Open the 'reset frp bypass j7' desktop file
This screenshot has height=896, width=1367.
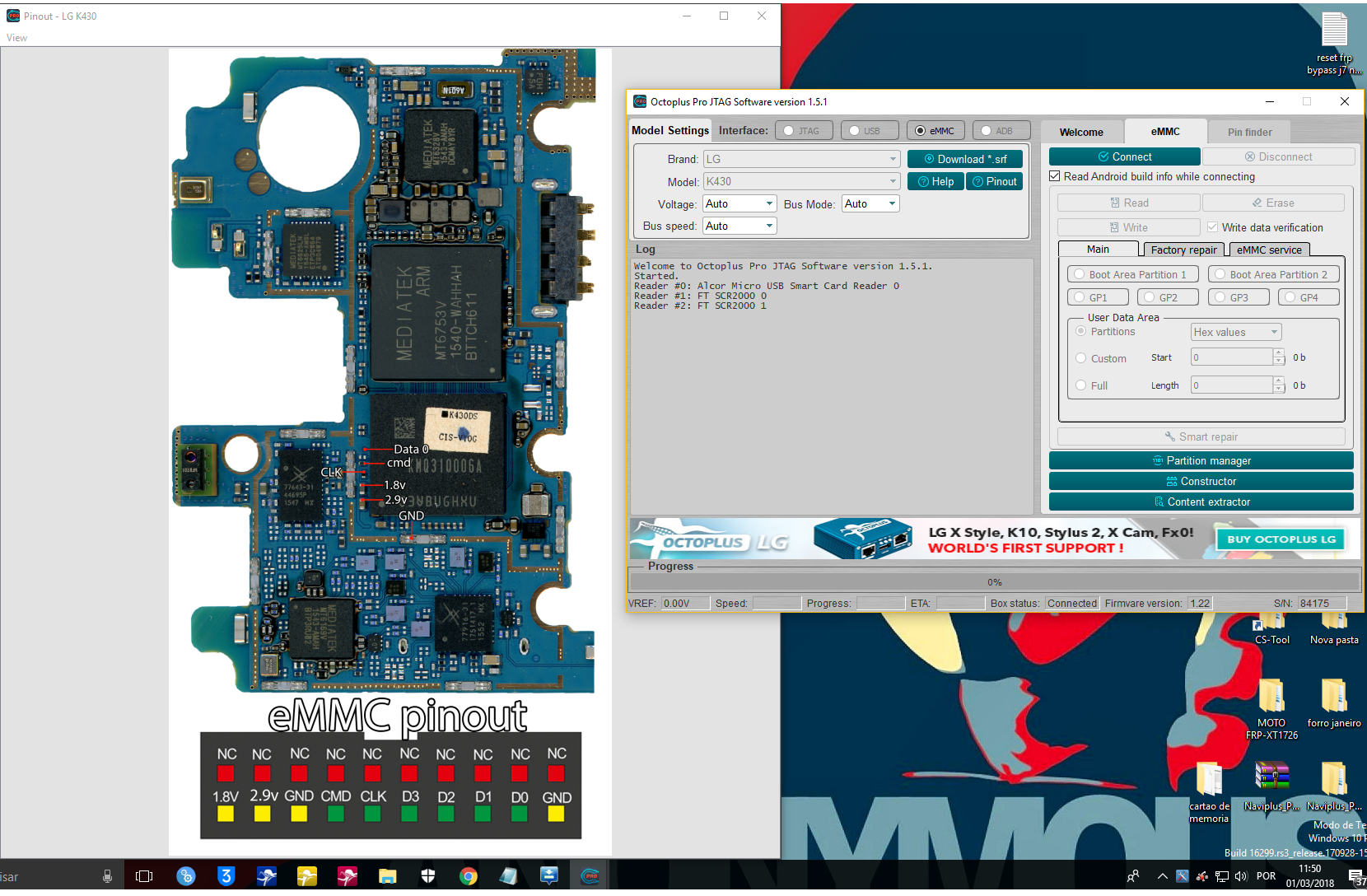click(x=1335, y=43)
